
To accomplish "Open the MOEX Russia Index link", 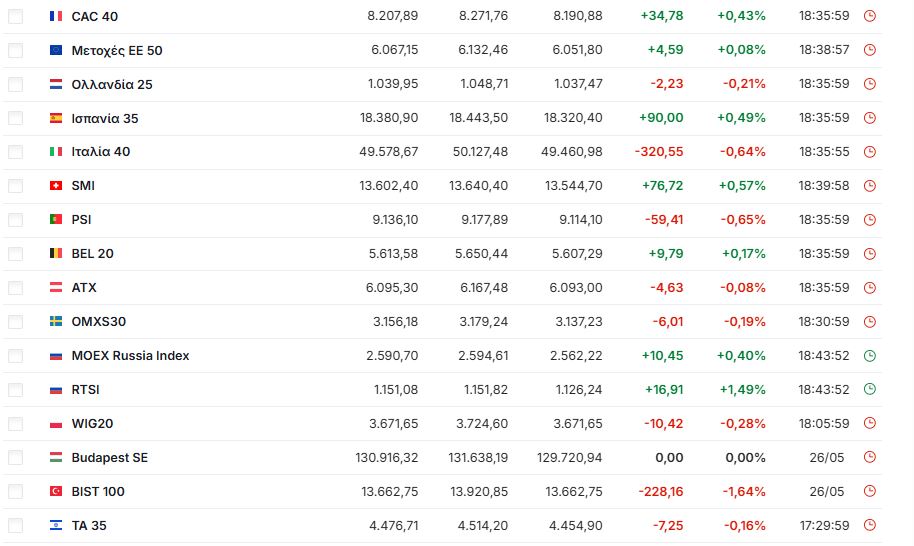I will (x=130, y=355).
